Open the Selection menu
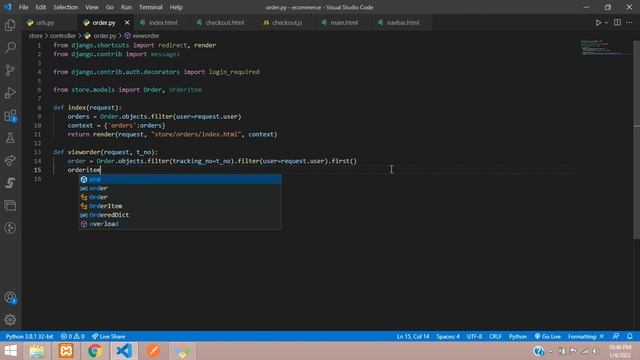 (x=65, y=7)
